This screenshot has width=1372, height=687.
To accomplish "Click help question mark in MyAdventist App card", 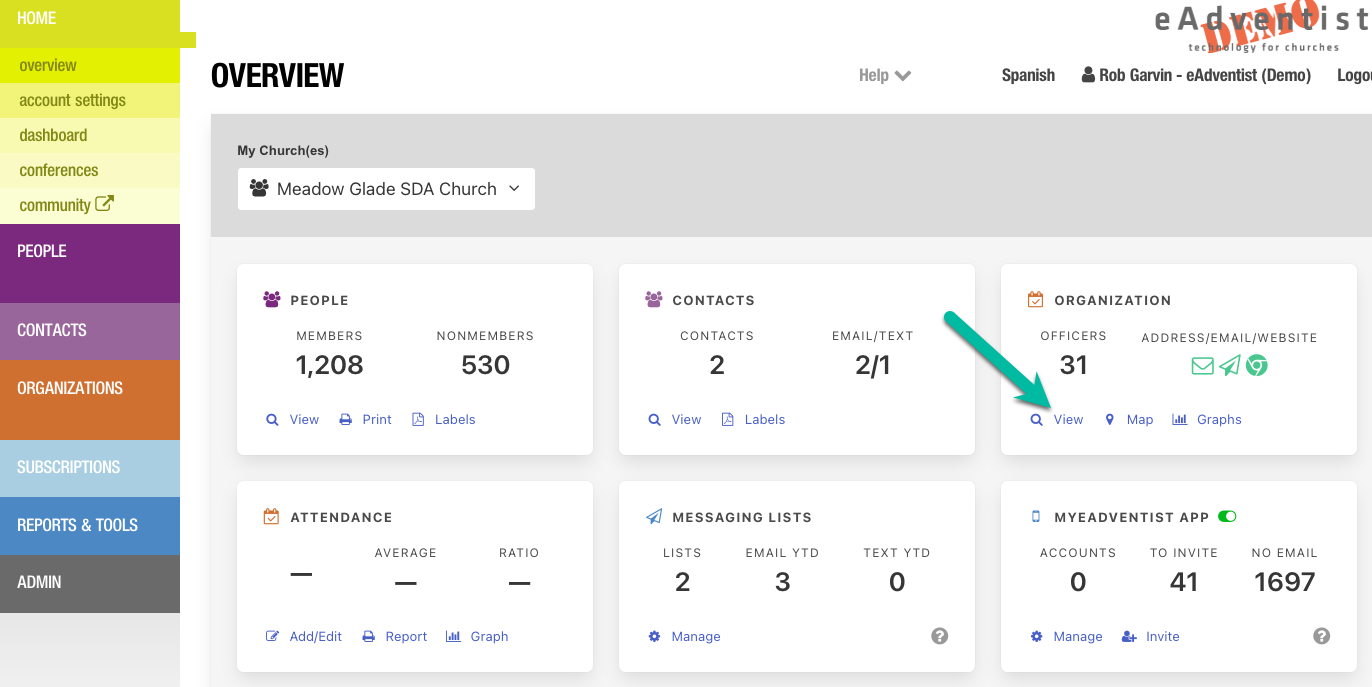I will click(x=1321, y=636).
